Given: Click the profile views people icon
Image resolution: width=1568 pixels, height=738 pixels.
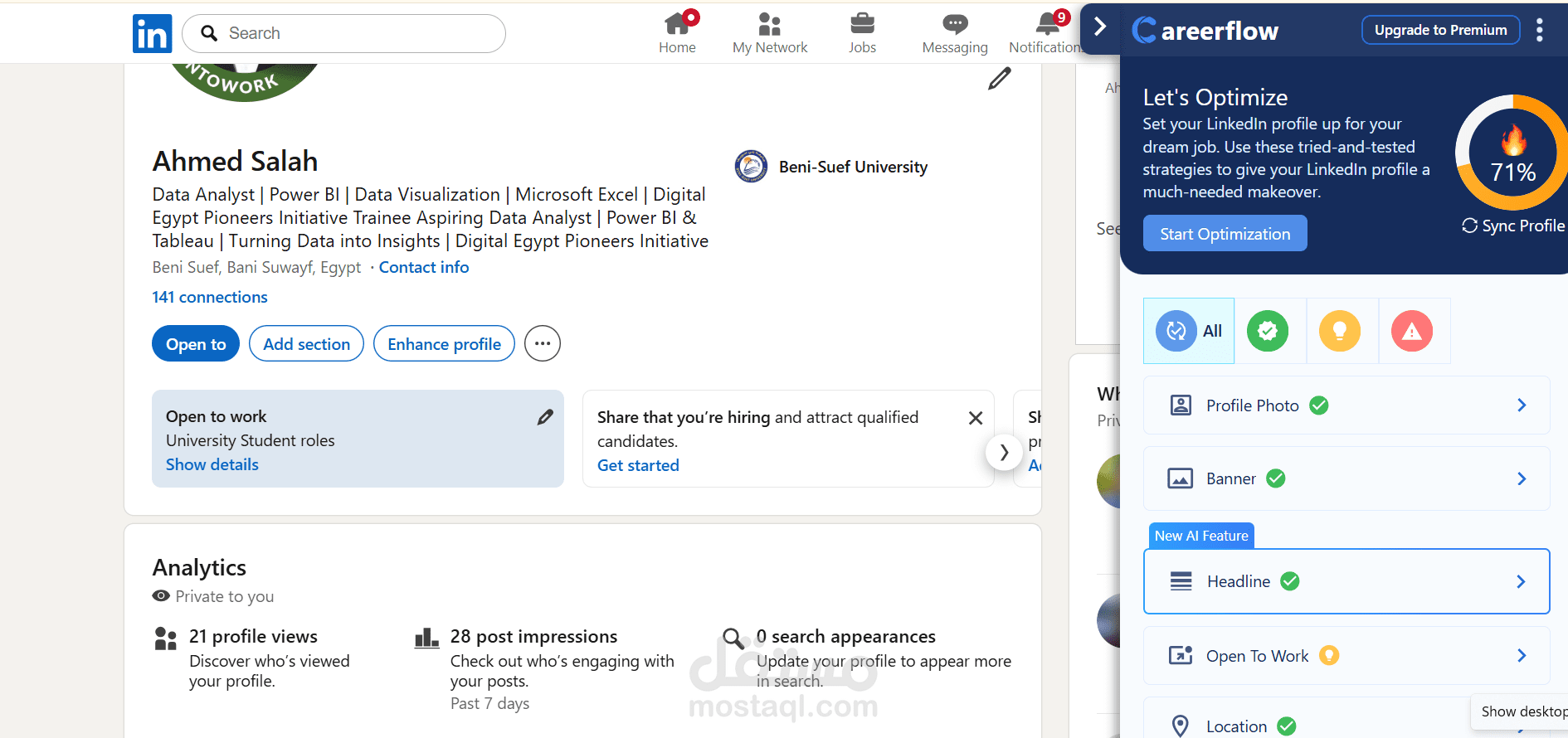Looking at the screenshot, I should pyautogui.click(x=166, y=638).
